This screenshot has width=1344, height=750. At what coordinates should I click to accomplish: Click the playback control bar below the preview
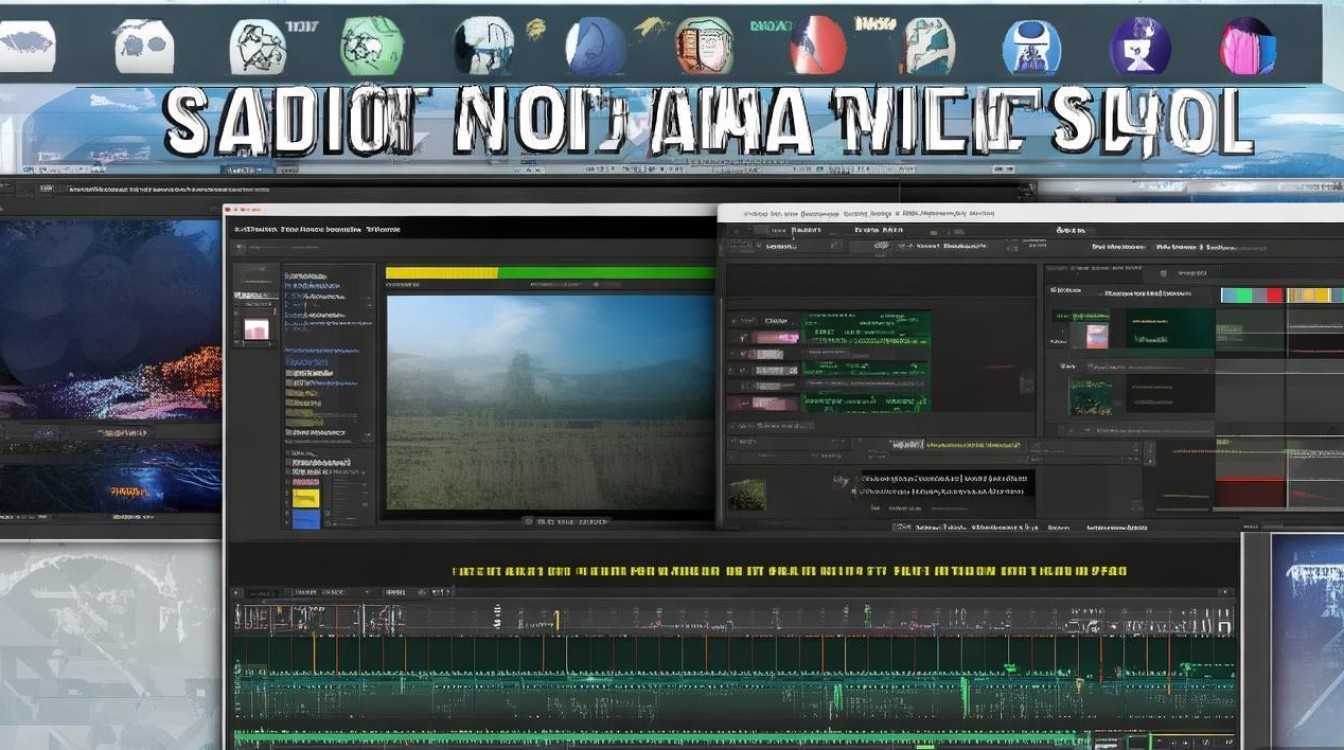click(x=565, y=522)
